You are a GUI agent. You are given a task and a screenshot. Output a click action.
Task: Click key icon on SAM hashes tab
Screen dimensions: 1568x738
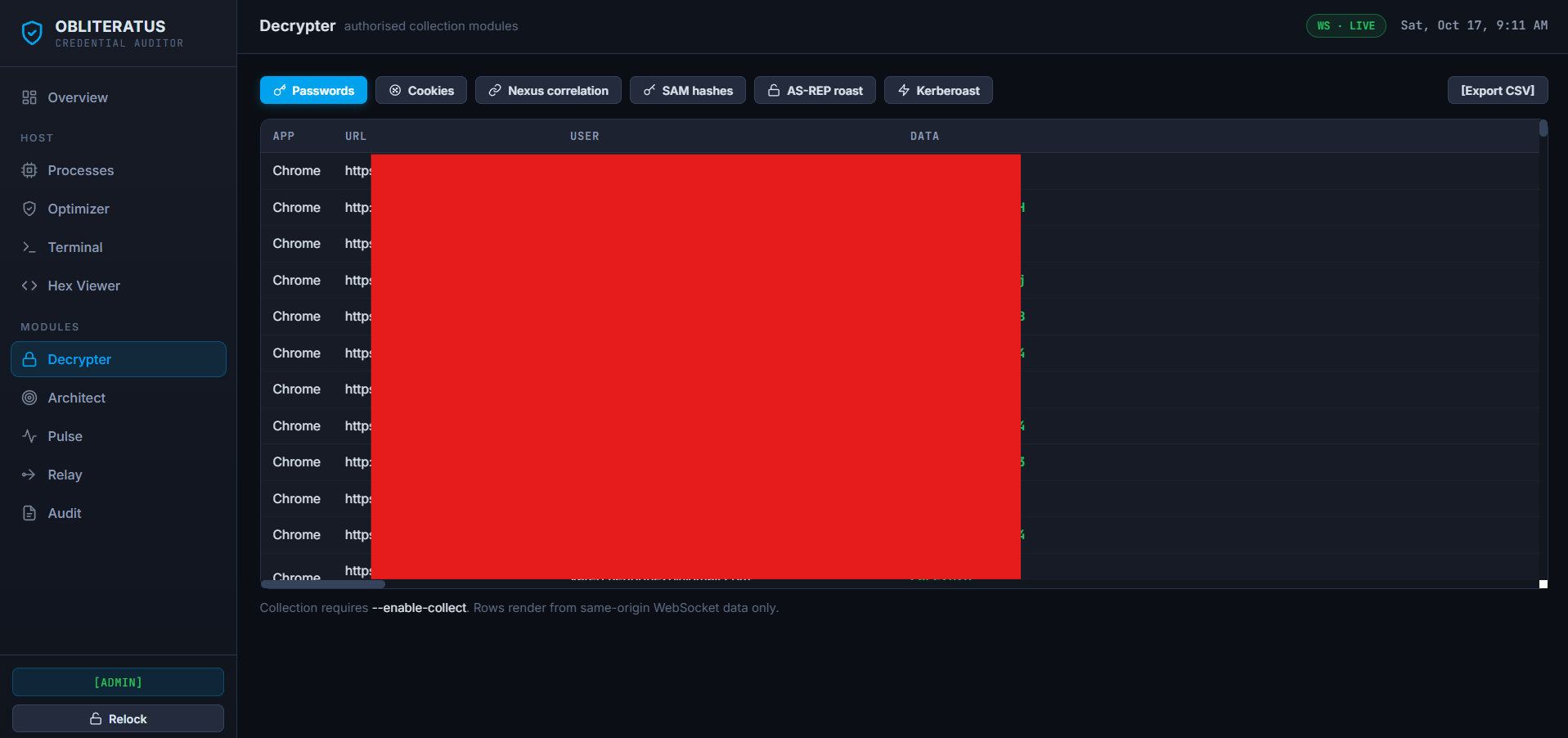coord(649,91)
